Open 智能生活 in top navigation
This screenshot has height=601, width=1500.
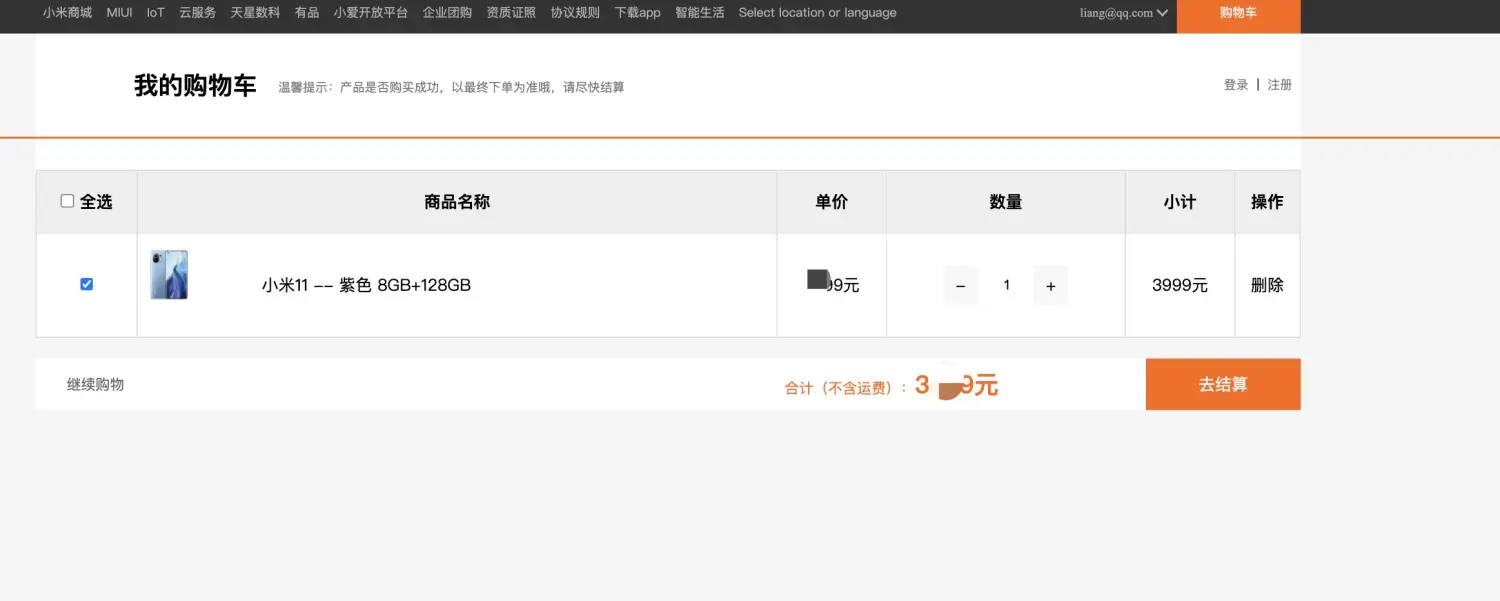click(x=699, y=13)
